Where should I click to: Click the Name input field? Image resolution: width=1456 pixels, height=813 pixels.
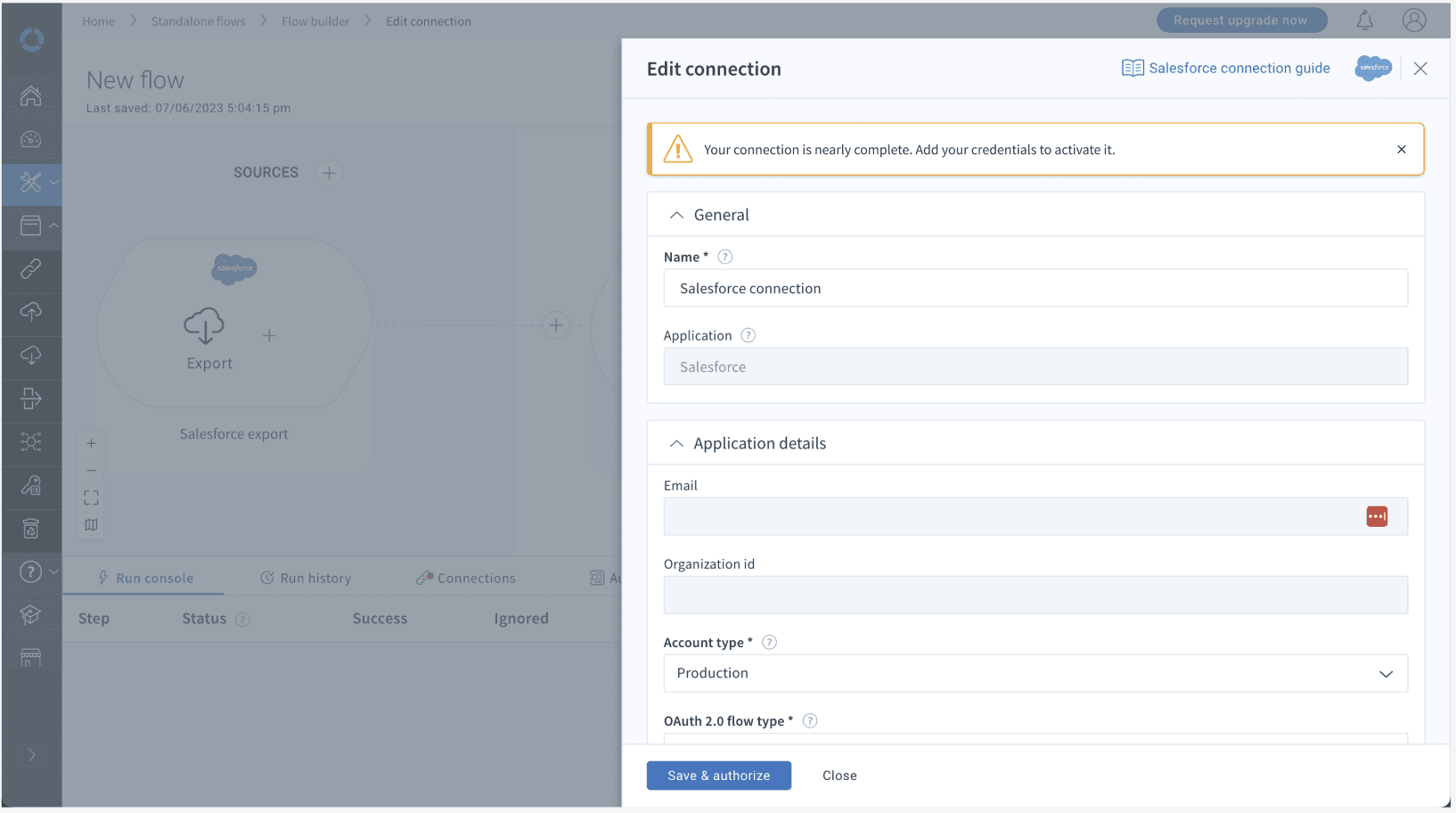pyautogui.click(x=1035, y=288)
